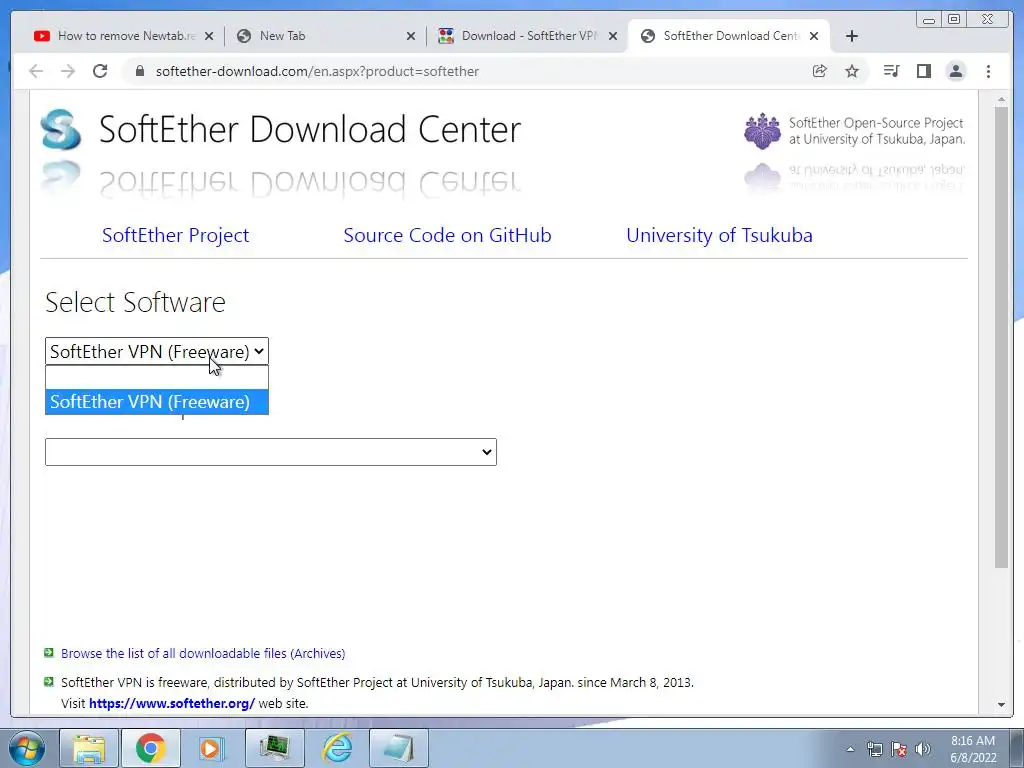Choose the blank dropdown option
This screenshot has height=768, width=1024.
[157, 377]
